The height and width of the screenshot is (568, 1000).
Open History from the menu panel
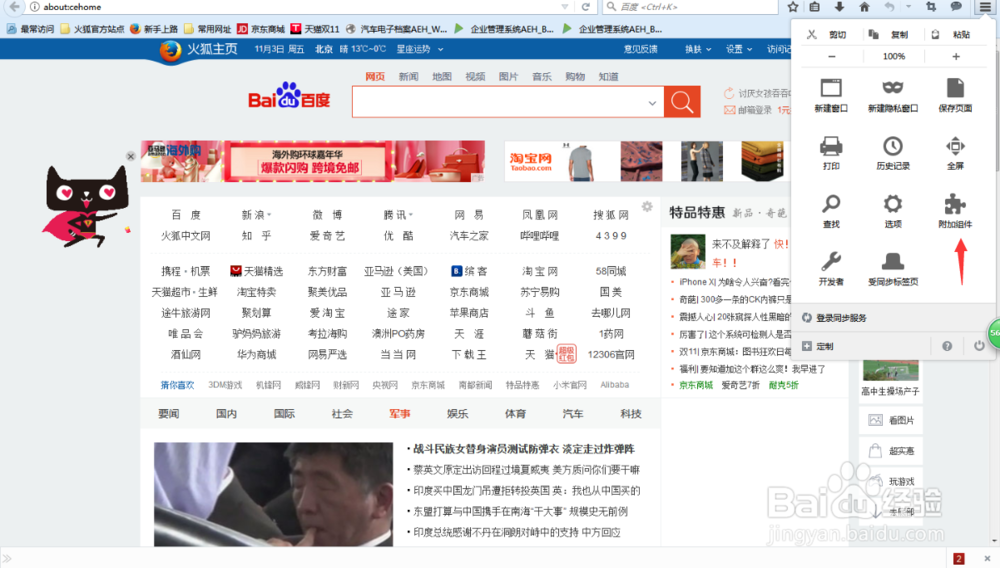coord(893,153)
